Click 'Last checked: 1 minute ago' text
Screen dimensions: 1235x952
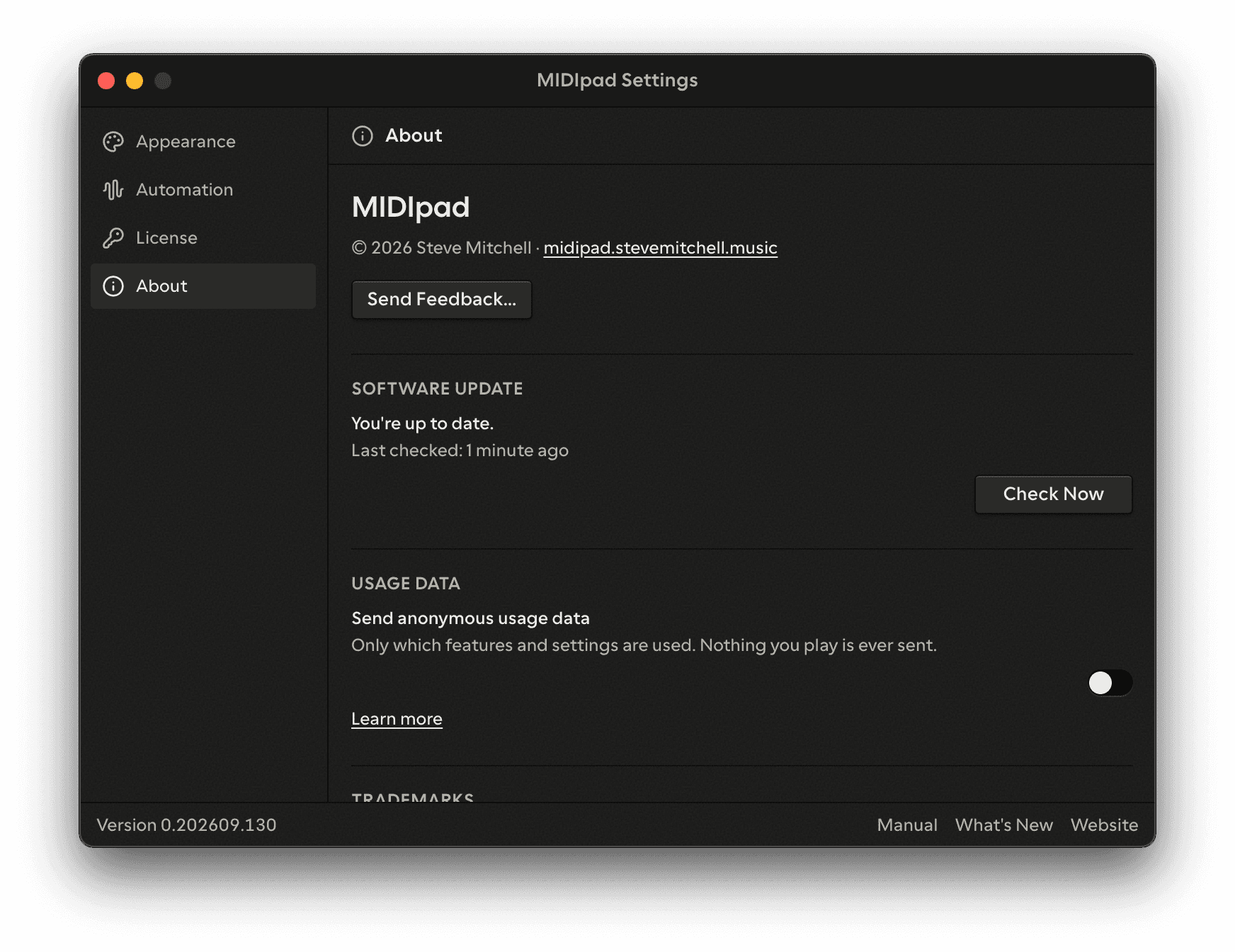(460, 450)
